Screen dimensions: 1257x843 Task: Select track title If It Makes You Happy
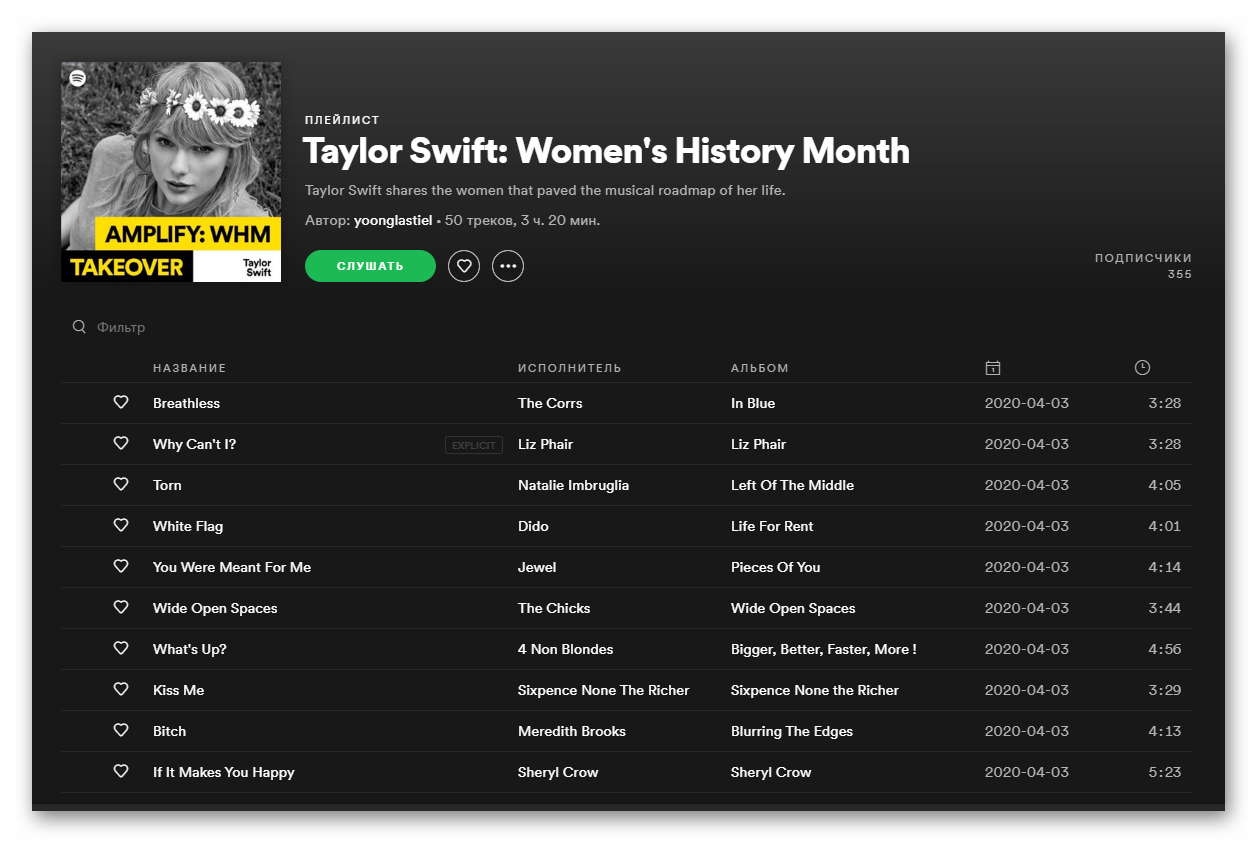(223, 772)
